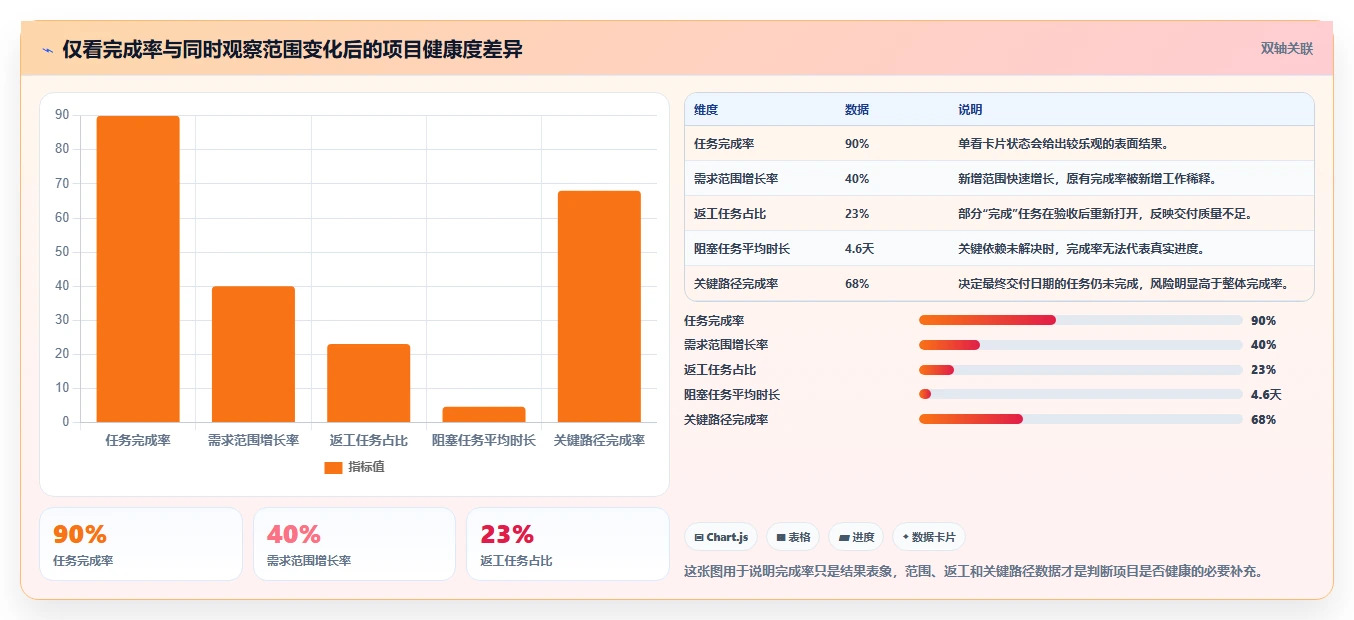Click the Chart.js tag chip

click(x=721, y=537)
